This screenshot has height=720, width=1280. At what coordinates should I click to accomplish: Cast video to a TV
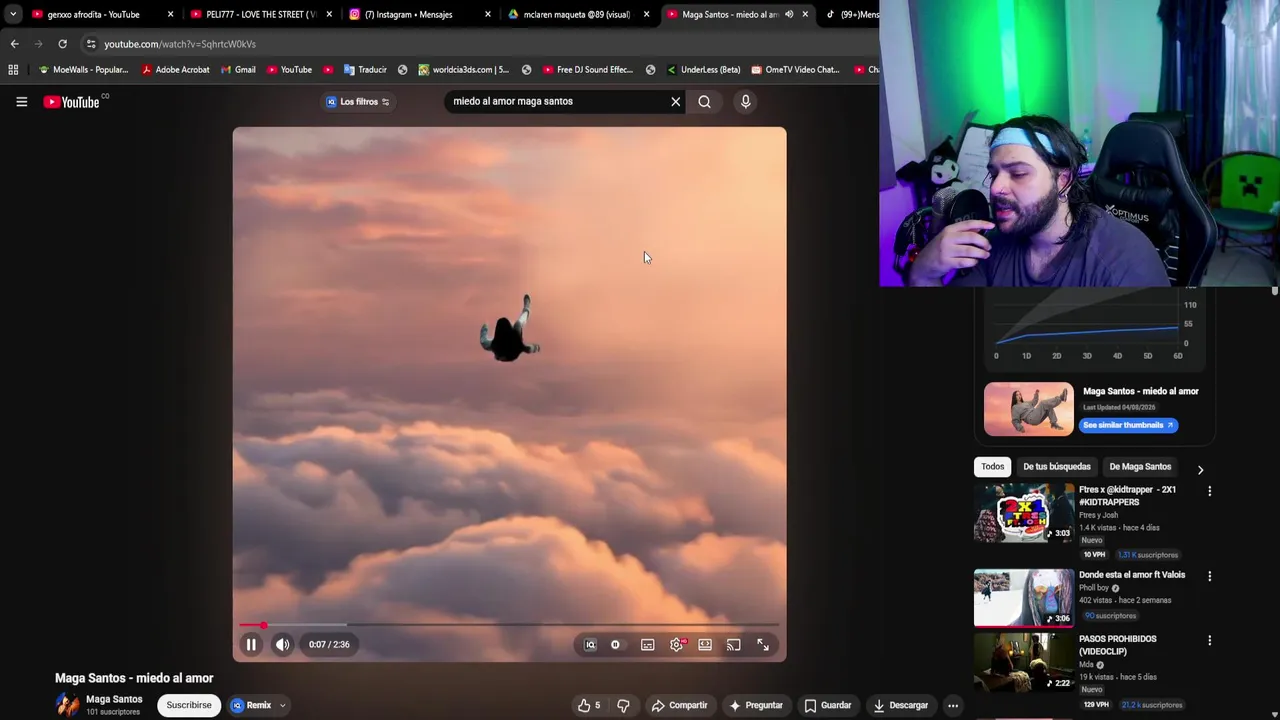tap(734, 645)
